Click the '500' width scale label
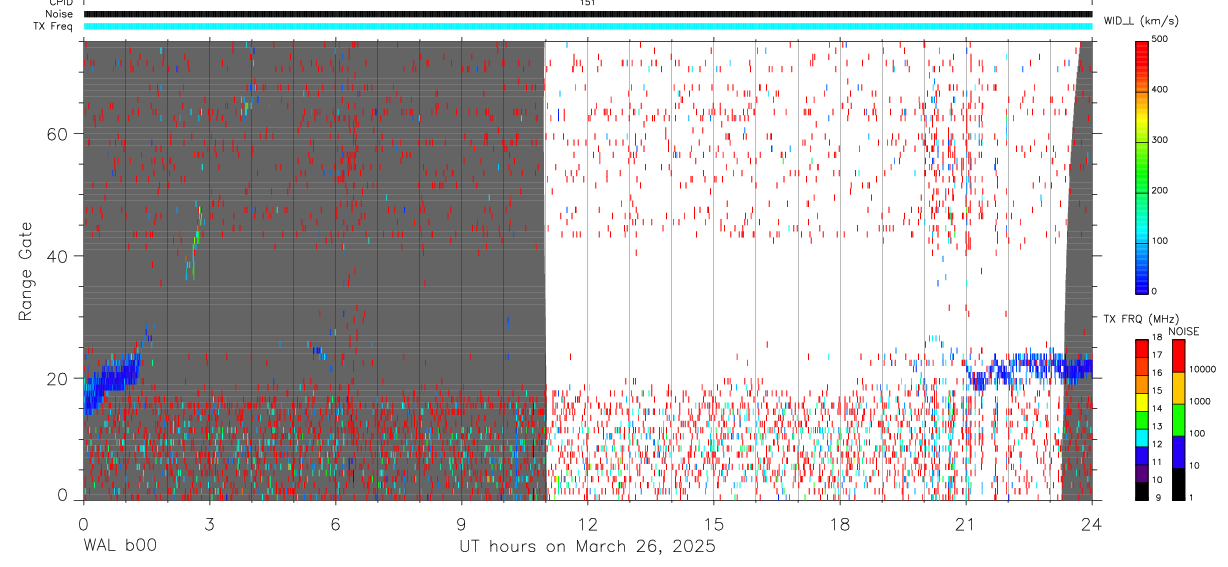 (1160, 39)
